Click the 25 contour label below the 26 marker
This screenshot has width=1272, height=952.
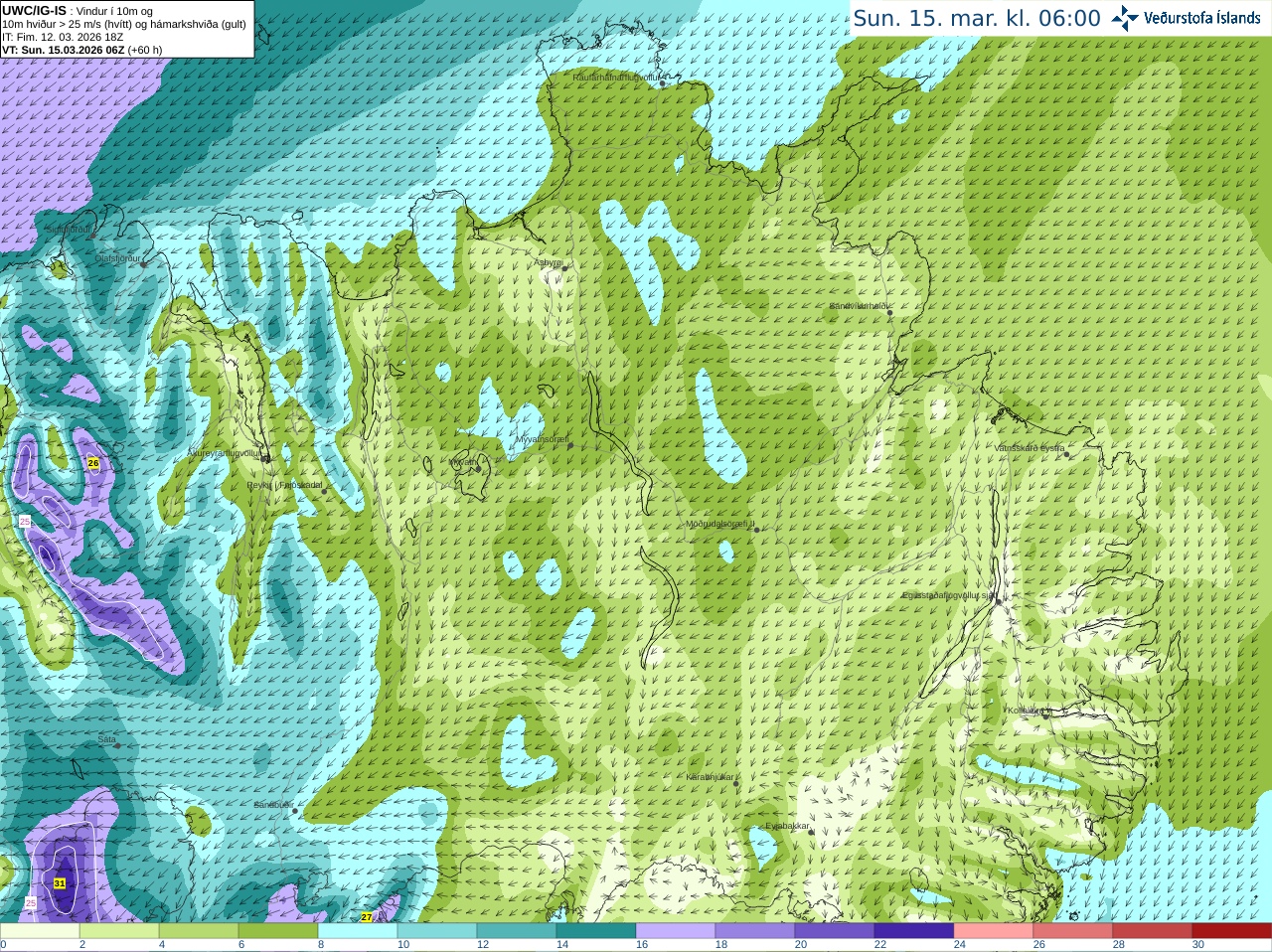click(25, 522)
